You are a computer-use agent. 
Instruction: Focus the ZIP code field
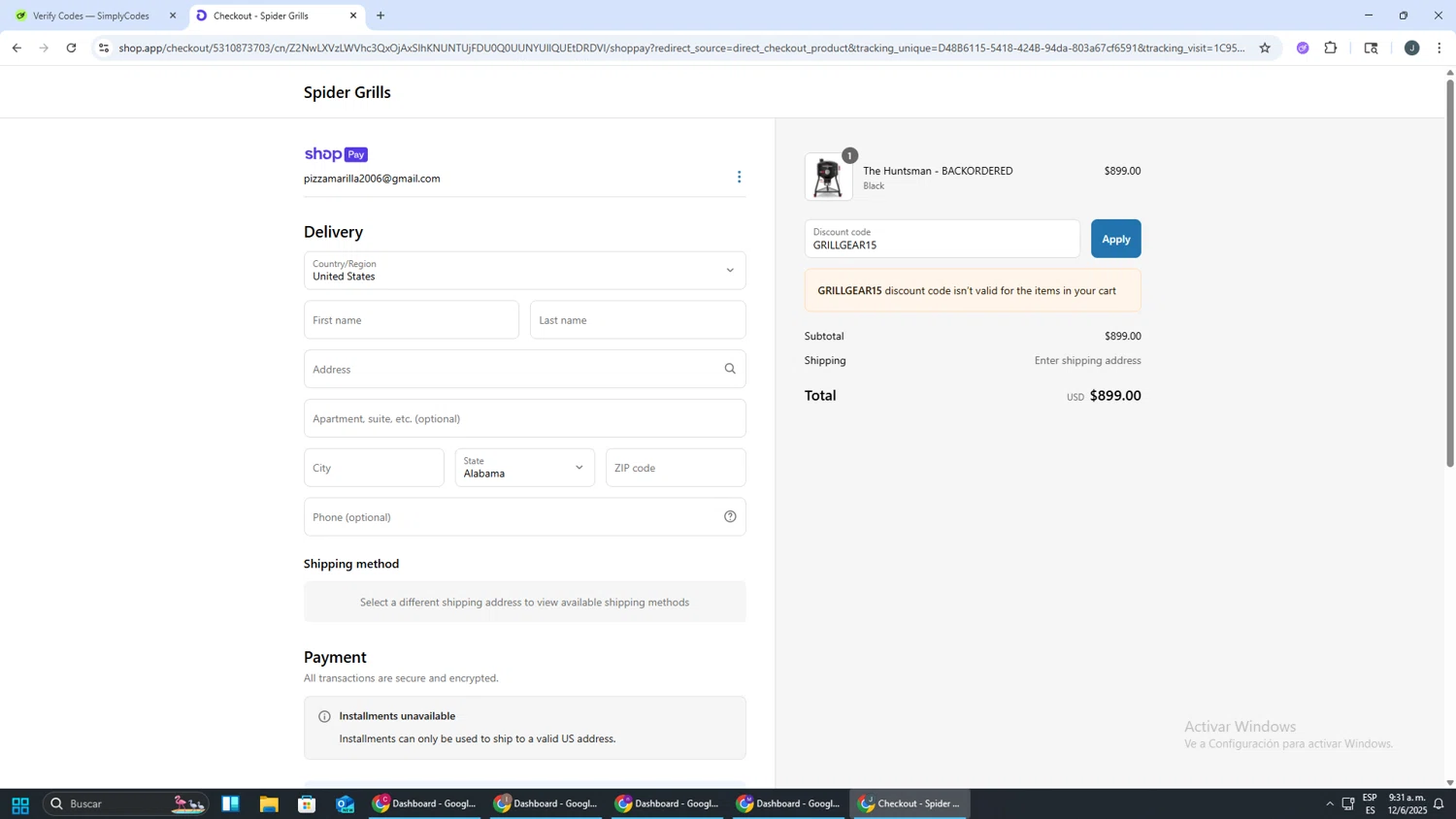(x=676, y=468)
